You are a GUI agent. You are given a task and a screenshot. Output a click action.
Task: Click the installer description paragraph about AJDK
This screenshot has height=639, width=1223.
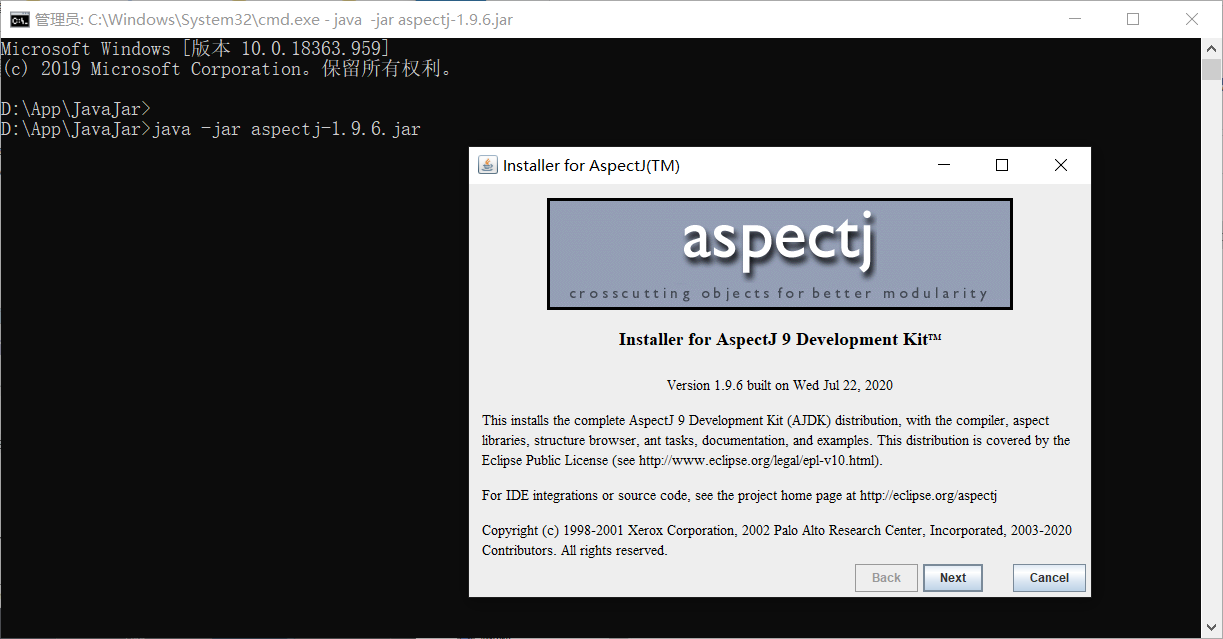click(x=776, y=440)
